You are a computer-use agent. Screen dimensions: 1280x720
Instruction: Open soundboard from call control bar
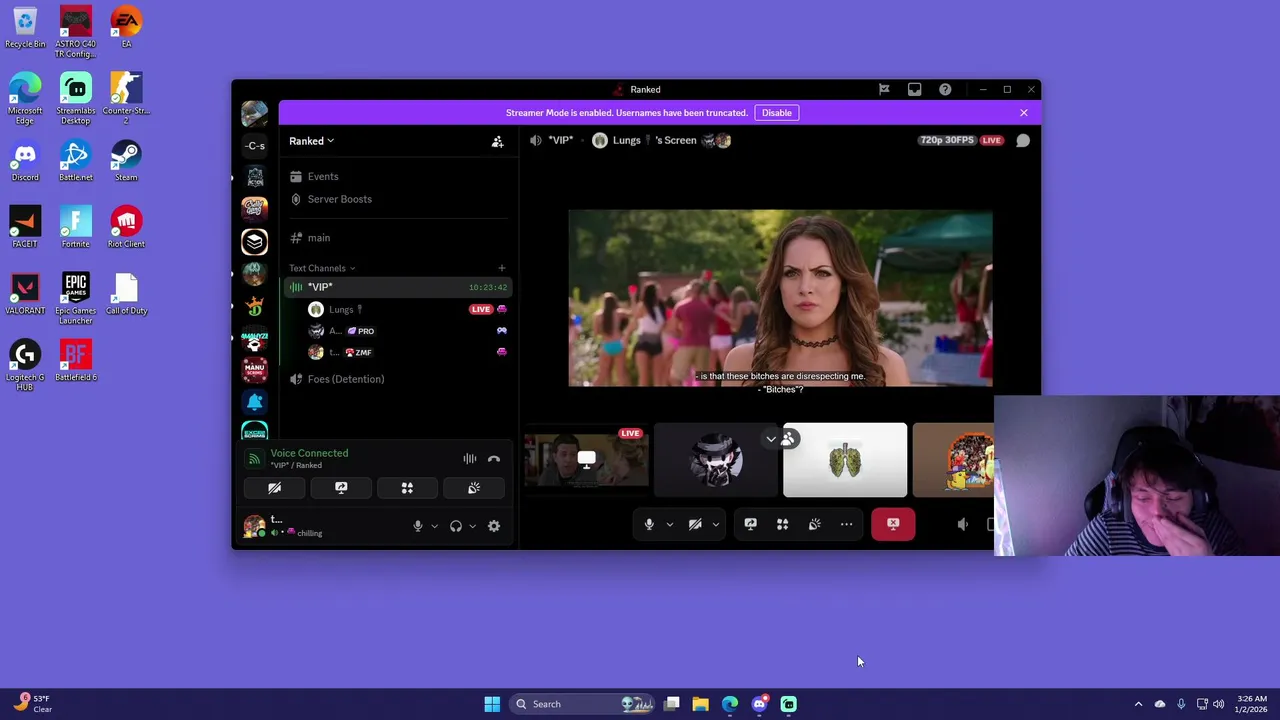(815, 524)
